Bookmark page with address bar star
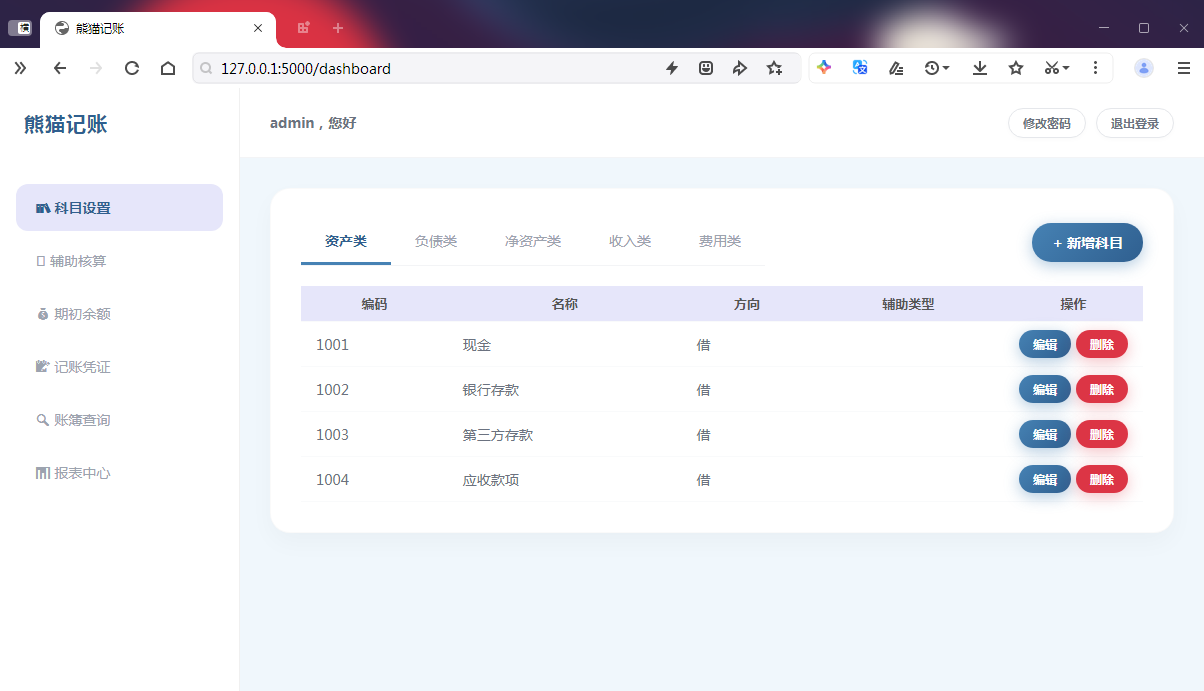The height and width of the screenshot is (691, 1204). pos(774,68)
